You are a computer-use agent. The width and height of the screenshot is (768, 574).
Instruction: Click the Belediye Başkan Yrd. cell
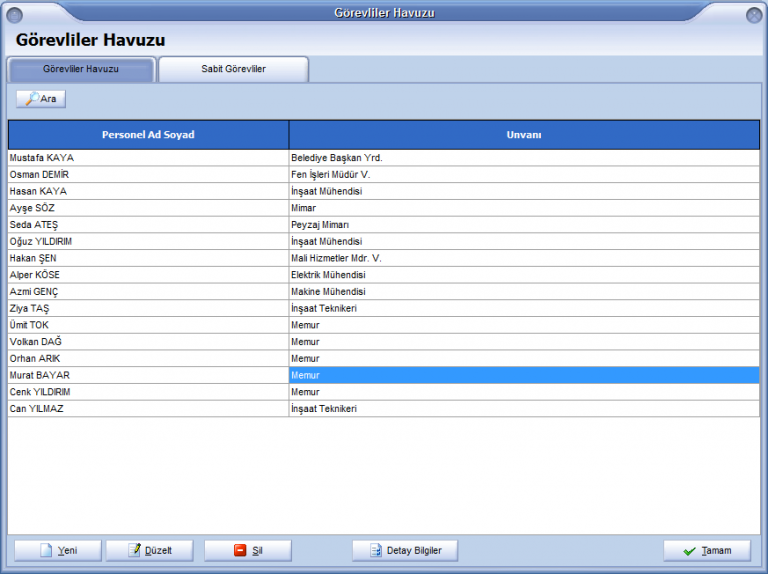tap(337, 158)
